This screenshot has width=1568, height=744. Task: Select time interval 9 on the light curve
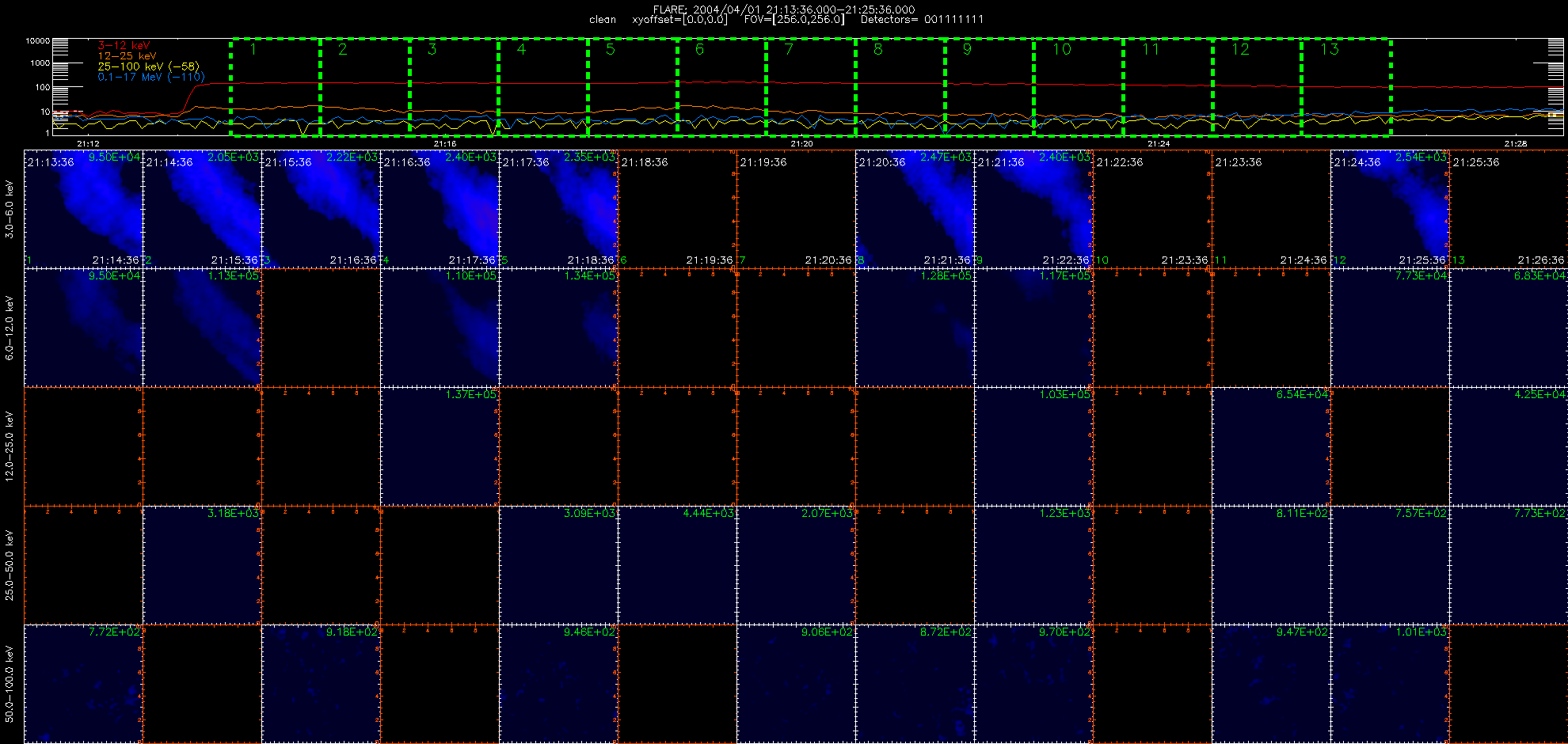pos(990,87)
